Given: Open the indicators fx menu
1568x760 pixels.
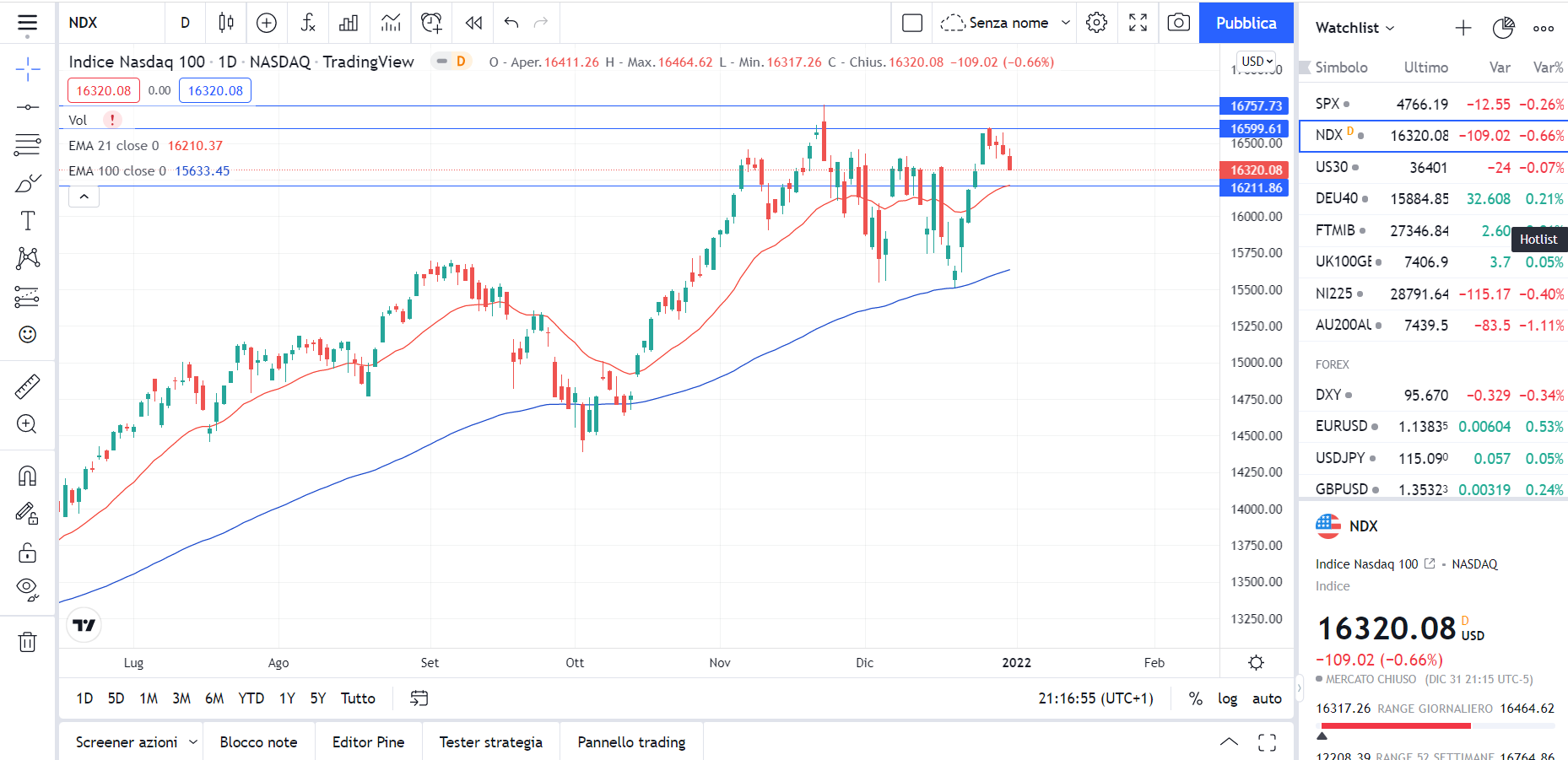Looking at the screenshot, I should click(x=308, y=23).
